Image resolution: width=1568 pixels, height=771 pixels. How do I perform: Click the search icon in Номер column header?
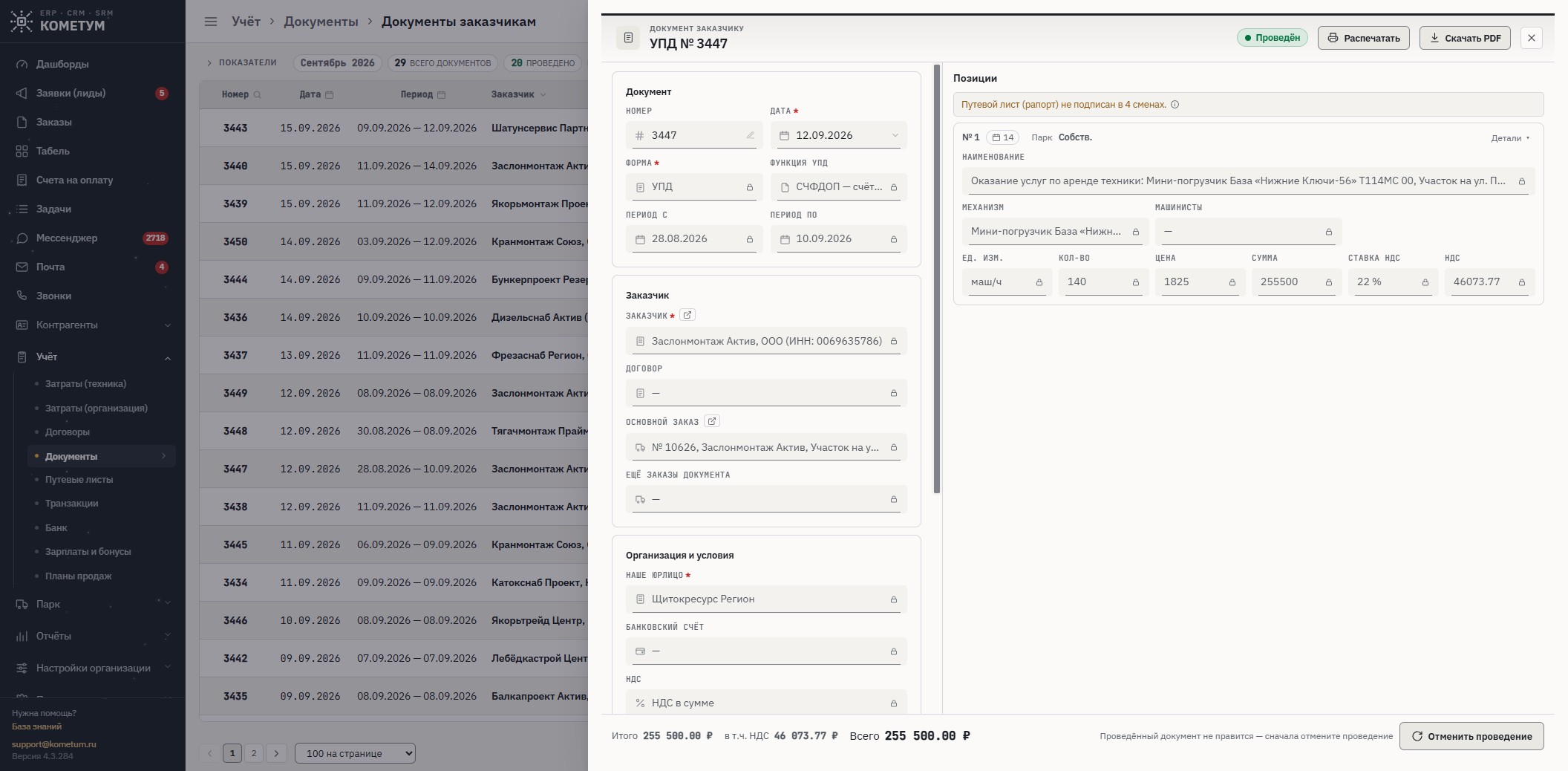coord(258,95)
